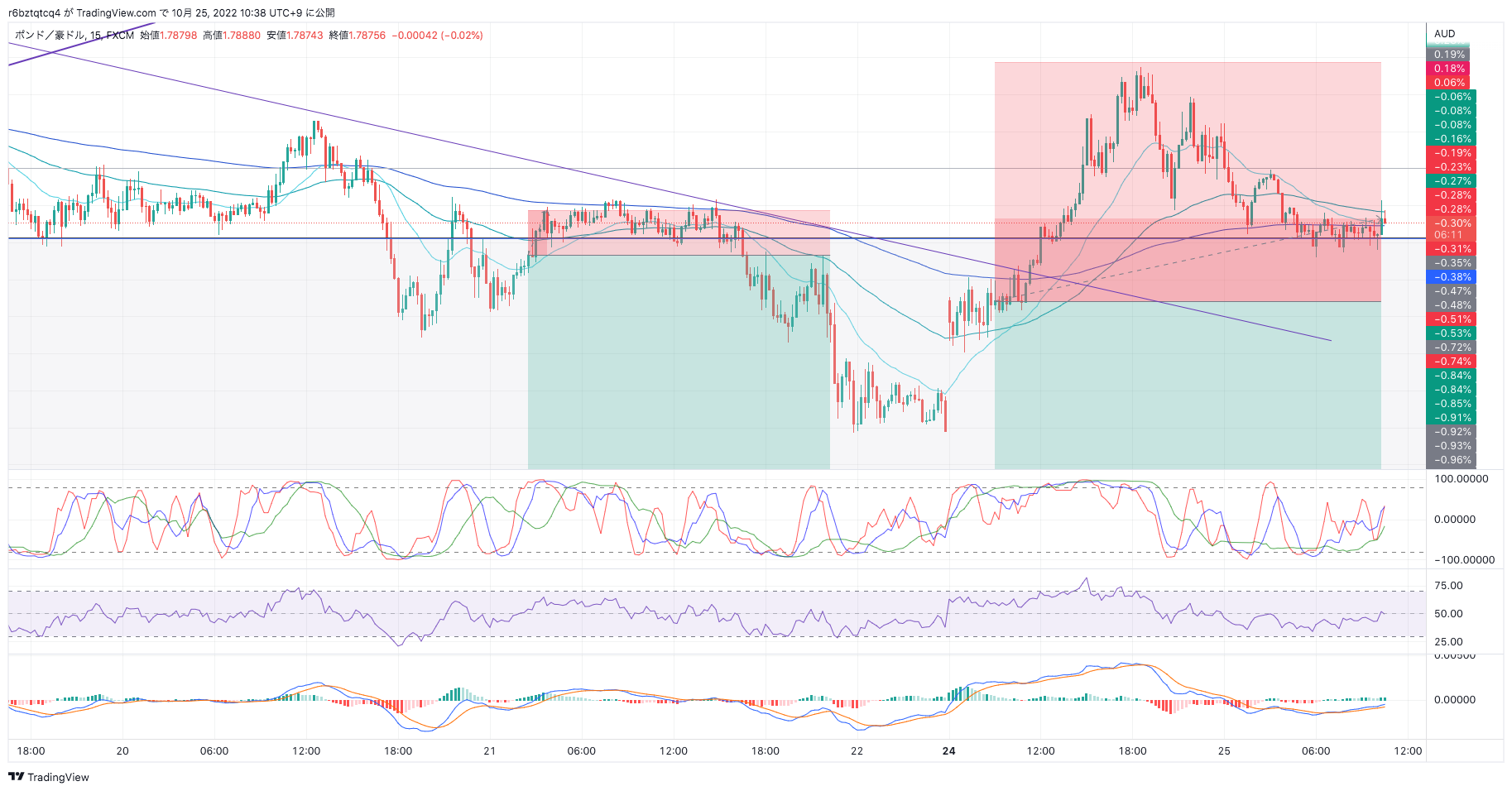
Task: Click date label 21 on time axis
Action: pyautogui.click(x=490, y=751)
